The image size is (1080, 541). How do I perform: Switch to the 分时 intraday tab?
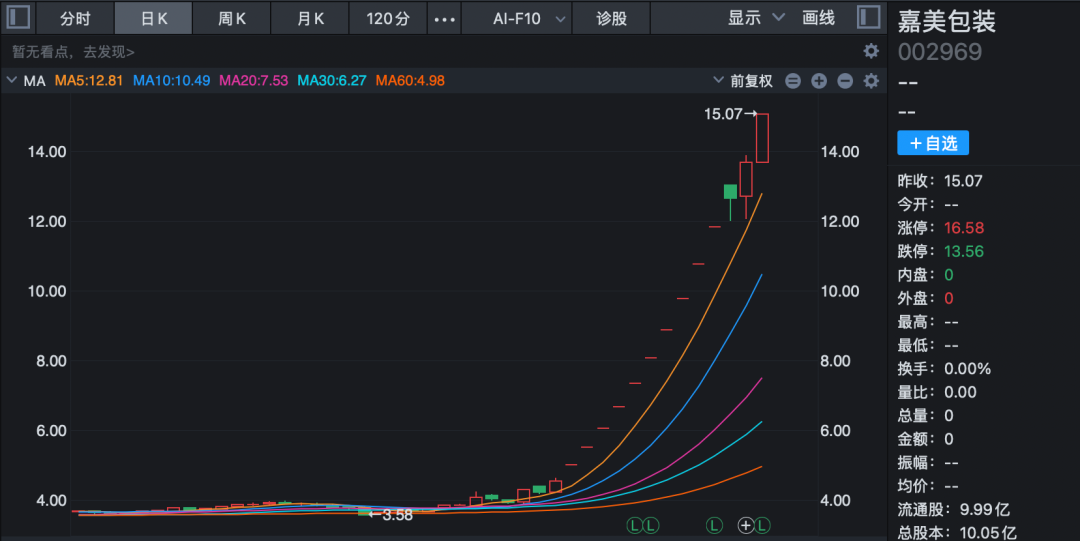(x=74, y=18)
